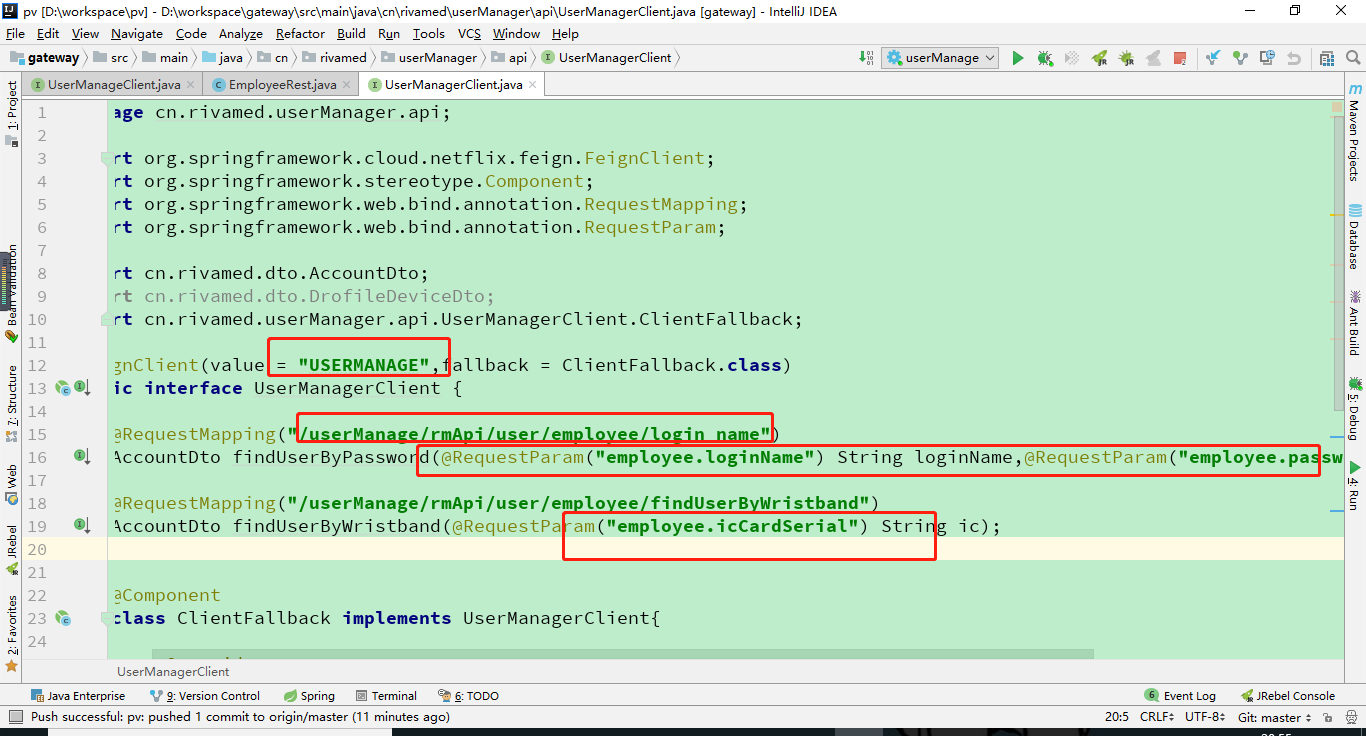Close the EmployeeRest.java tab
The height and width of the screenshot is (736, 1366).
point(347,85)
